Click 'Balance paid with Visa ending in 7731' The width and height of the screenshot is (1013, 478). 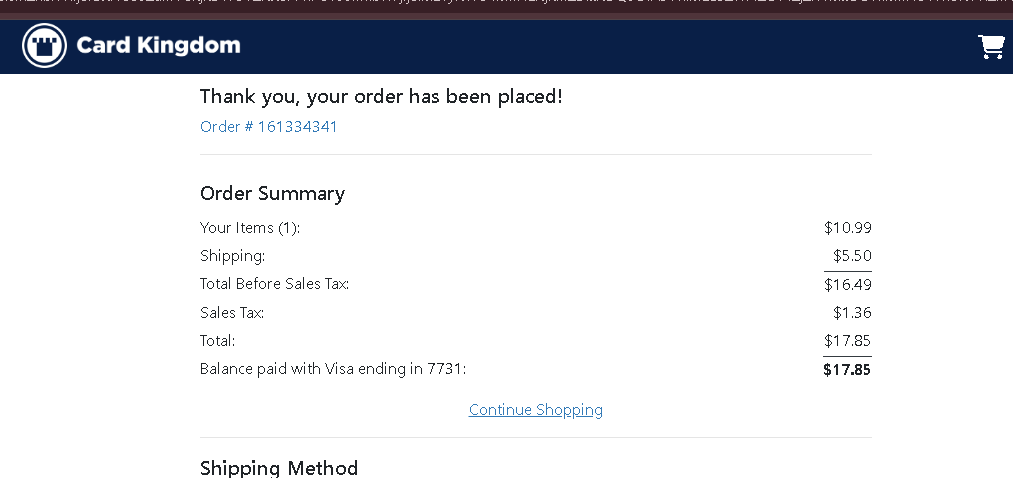[x=332, y=369]
